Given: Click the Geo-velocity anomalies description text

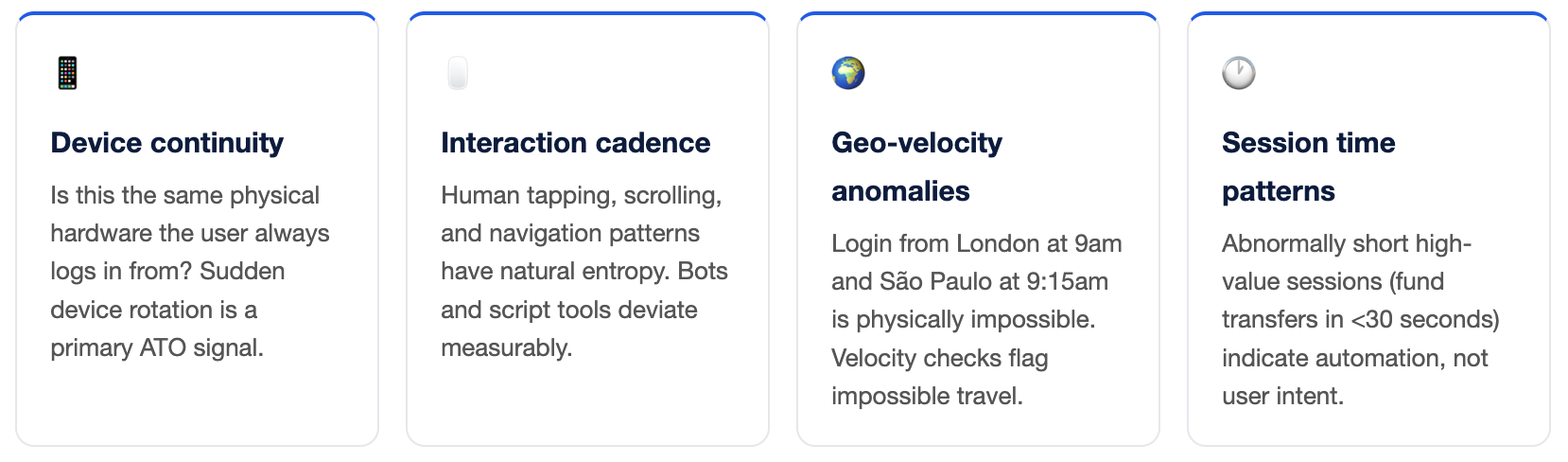Looking at the screenshot, I should coord(976,319).
